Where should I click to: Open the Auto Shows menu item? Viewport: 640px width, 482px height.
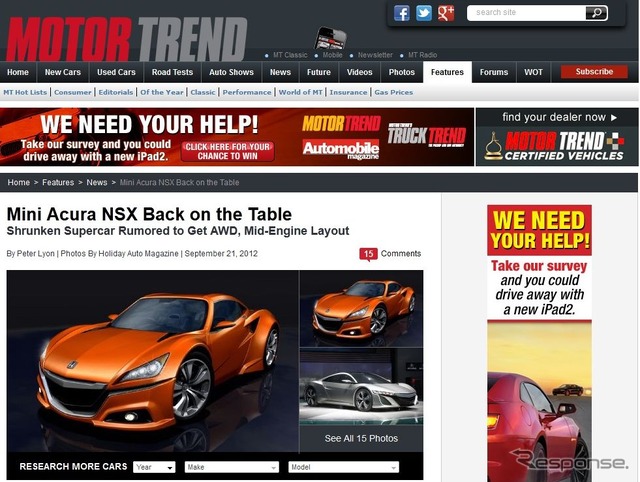pyautogui.click(x=231, y=72)
